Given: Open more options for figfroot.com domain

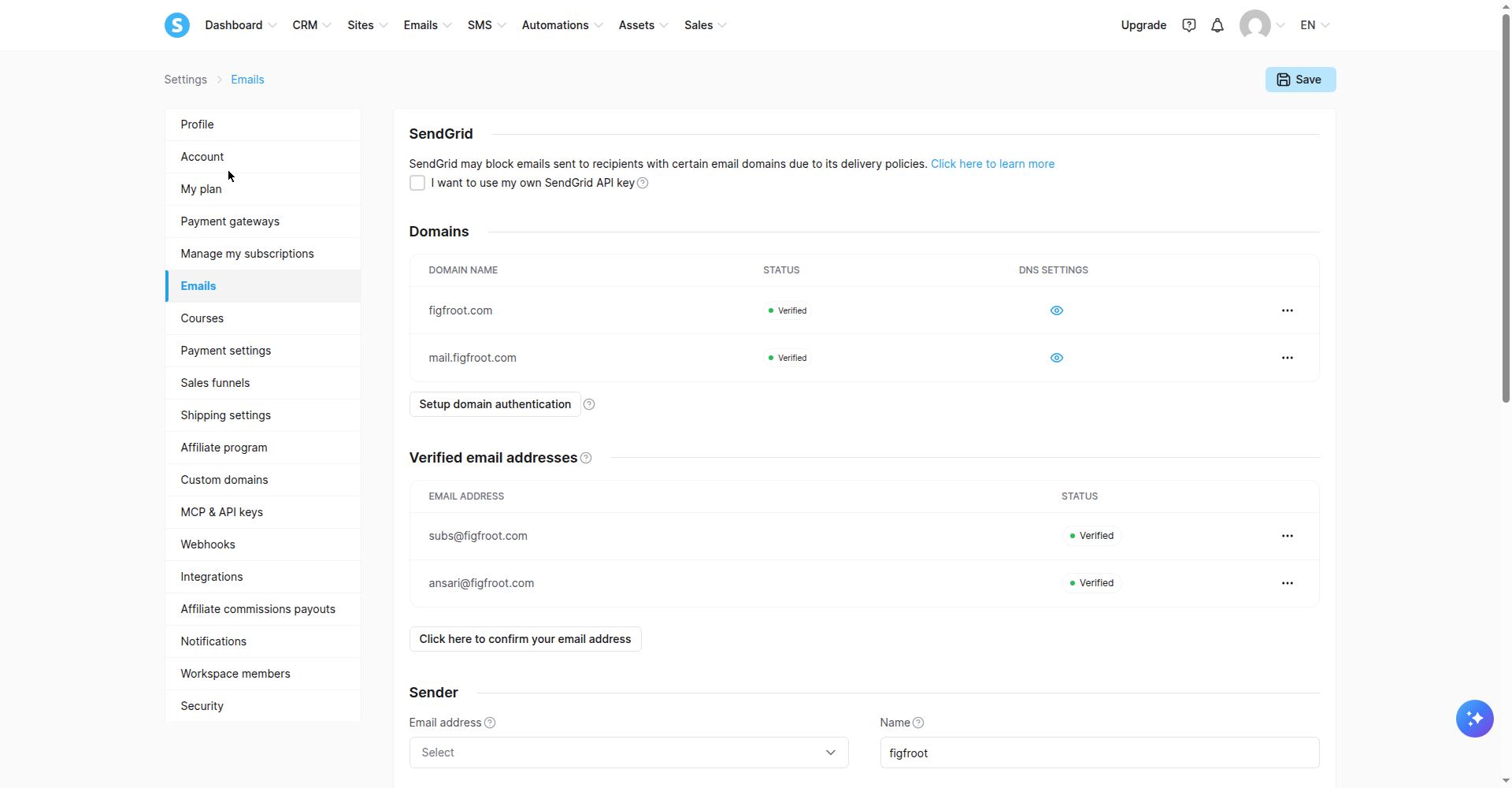Looking at the screenshot, I should (1288, 310).
